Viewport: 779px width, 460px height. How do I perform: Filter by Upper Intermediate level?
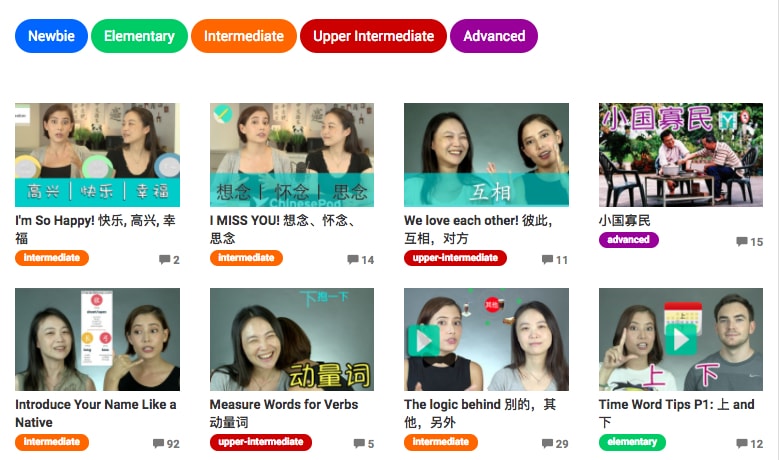(373, 36)
